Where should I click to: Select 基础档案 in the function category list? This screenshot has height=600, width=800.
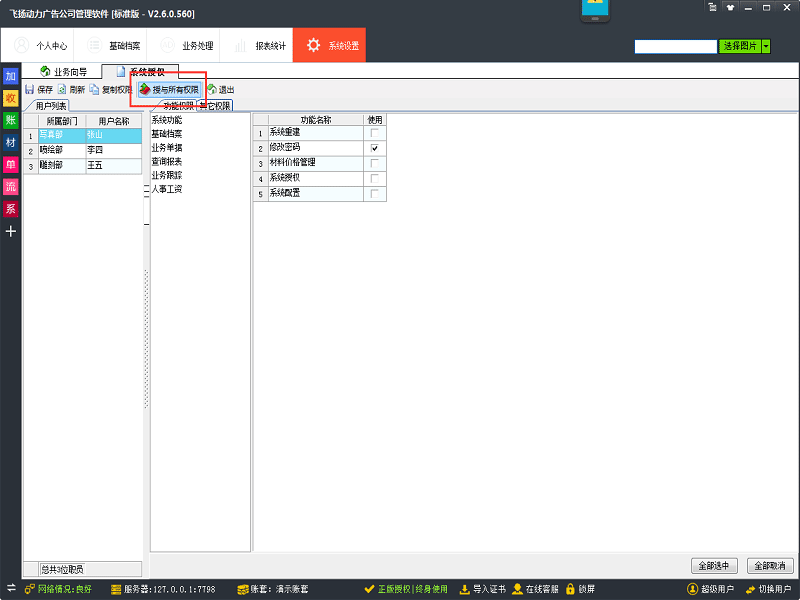[167, 134]
